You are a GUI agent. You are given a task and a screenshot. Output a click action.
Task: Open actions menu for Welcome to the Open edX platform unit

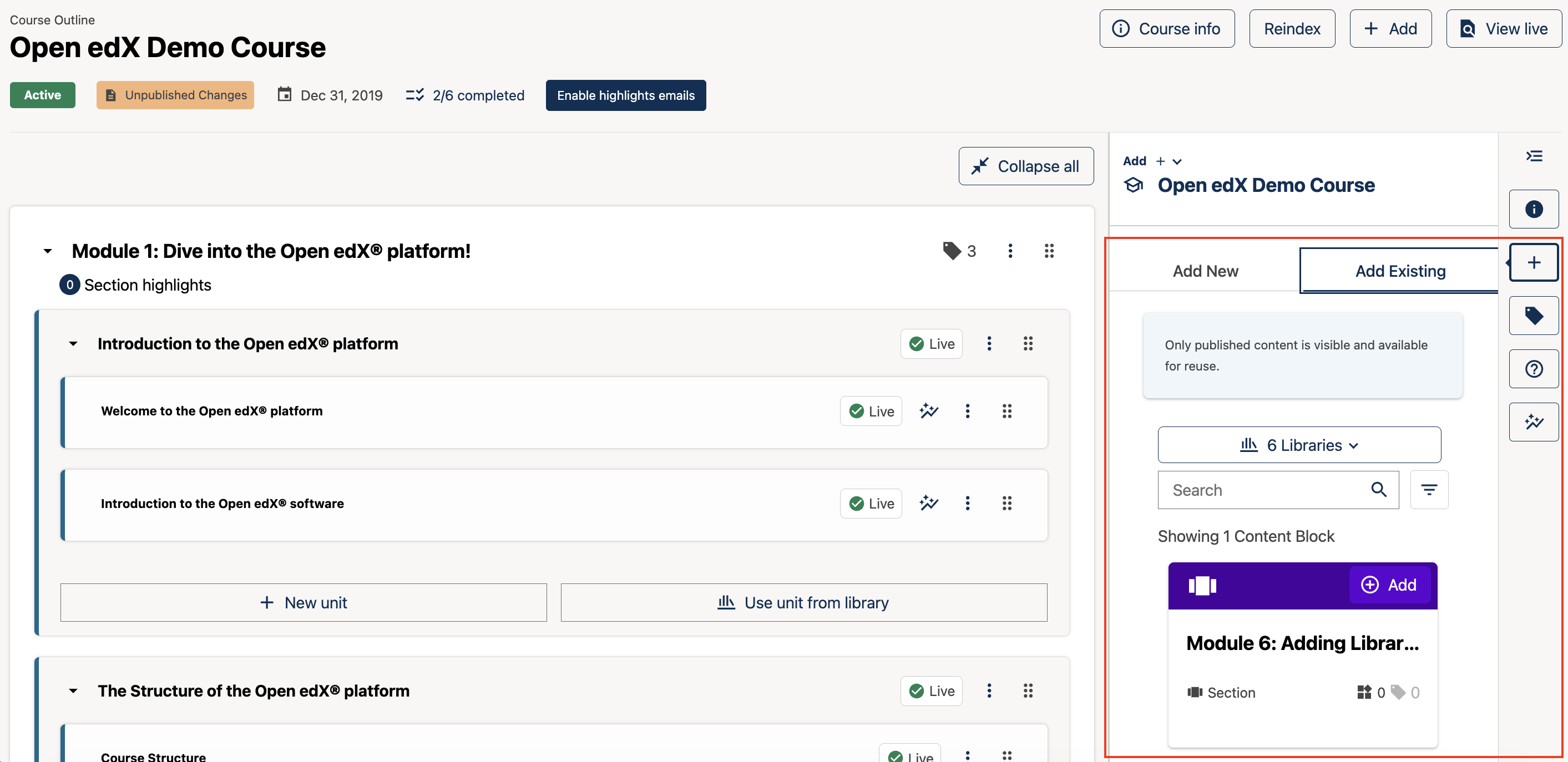click(967, 411)
